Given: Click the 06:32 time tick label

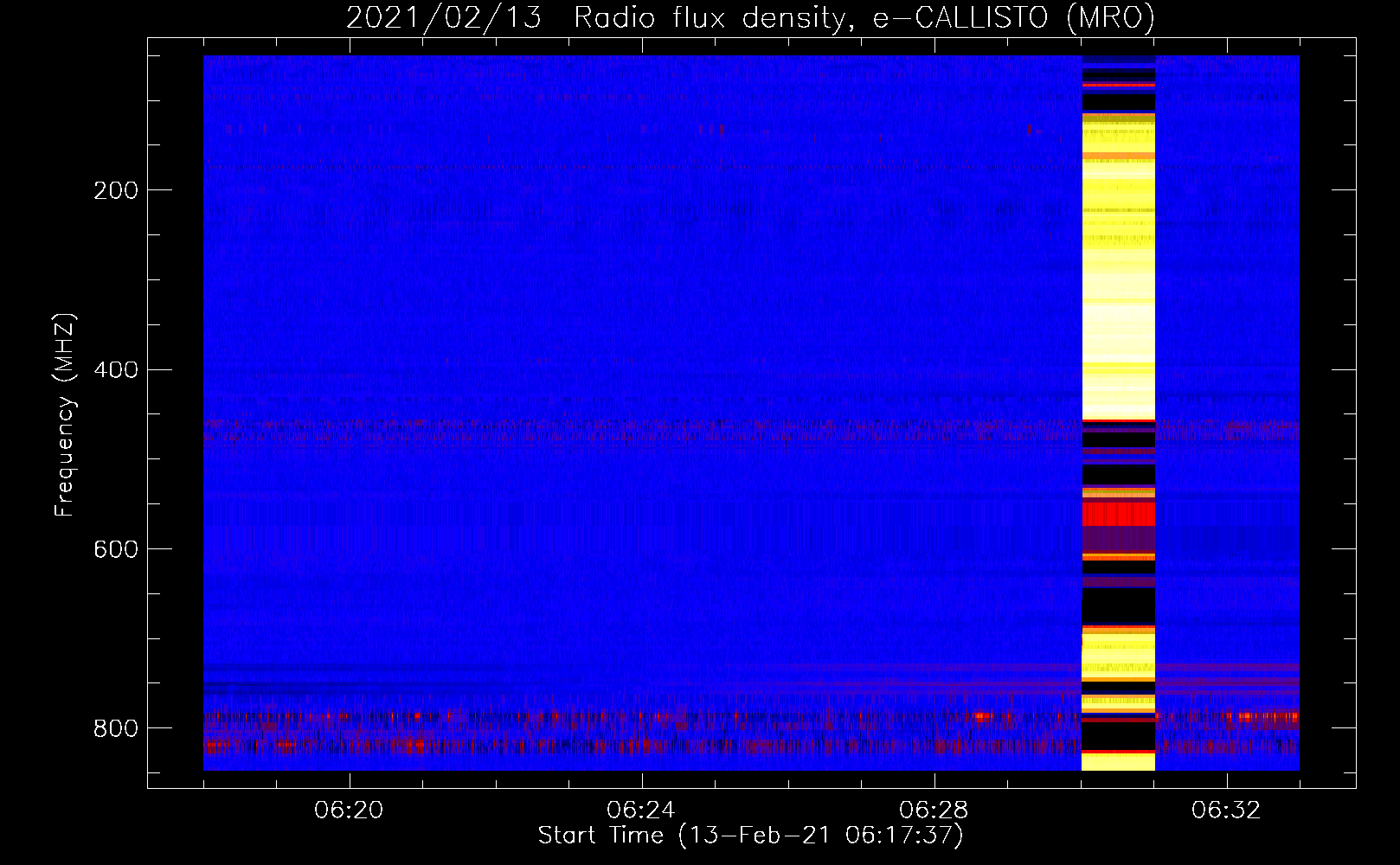Looking at the screenshot, I should [x=1226, y=811].
